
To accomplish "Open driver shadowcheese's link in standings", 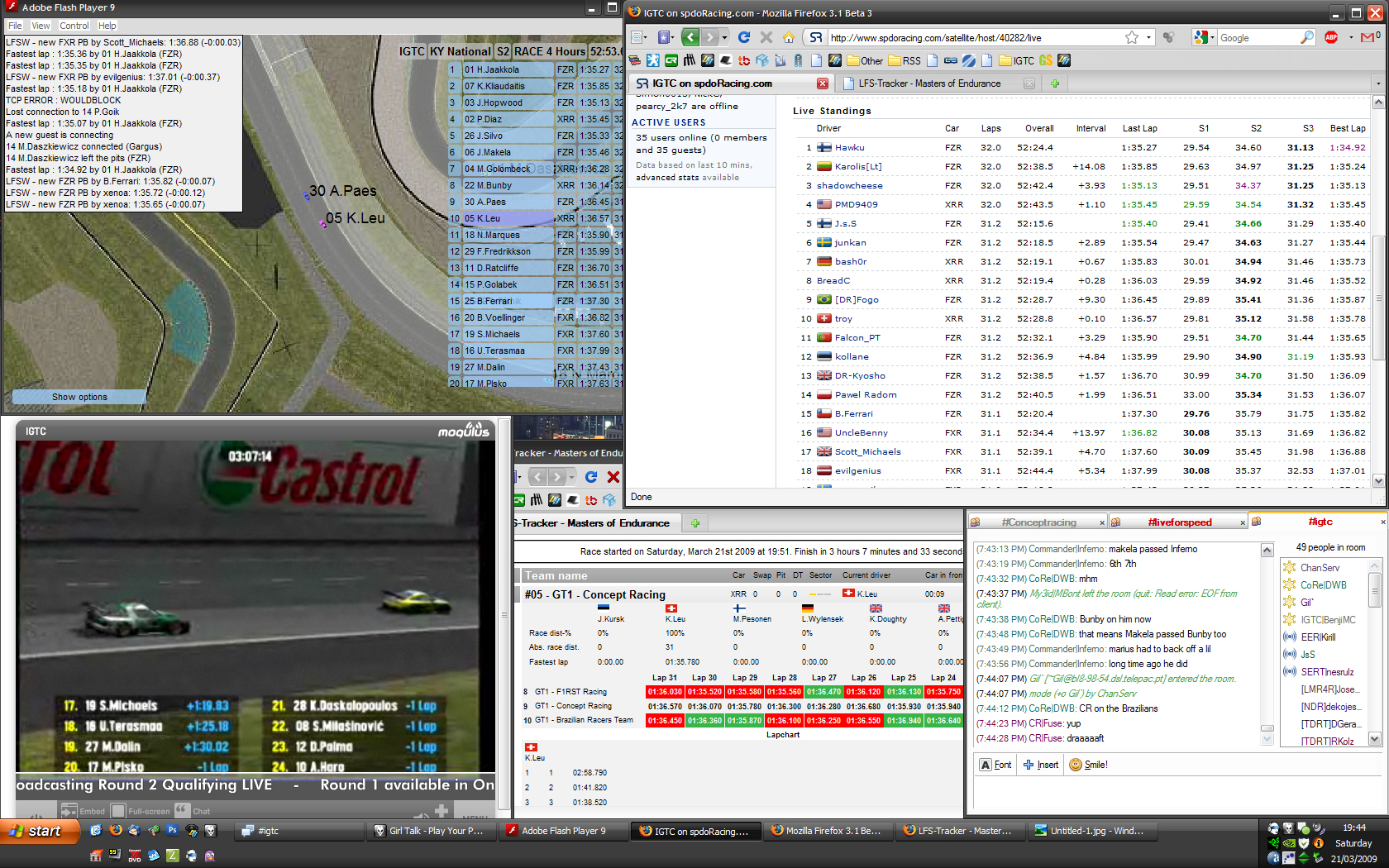I will click(x=849, y=186).
